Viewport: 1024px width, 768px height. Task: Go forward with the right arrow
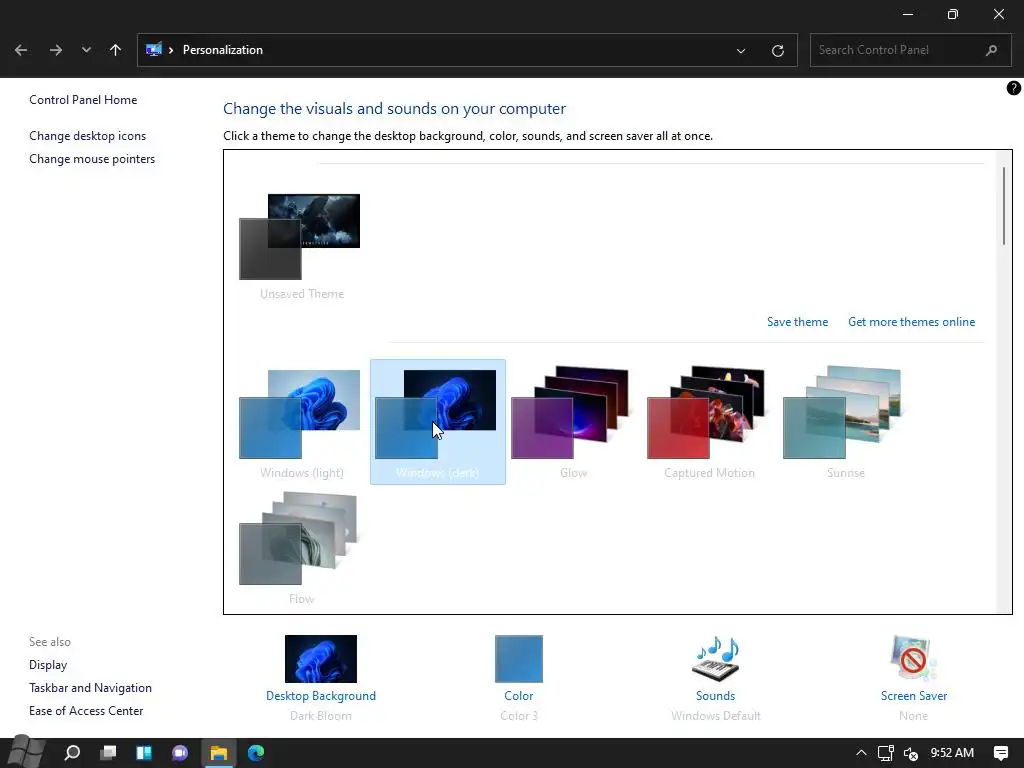pos(56,50)
